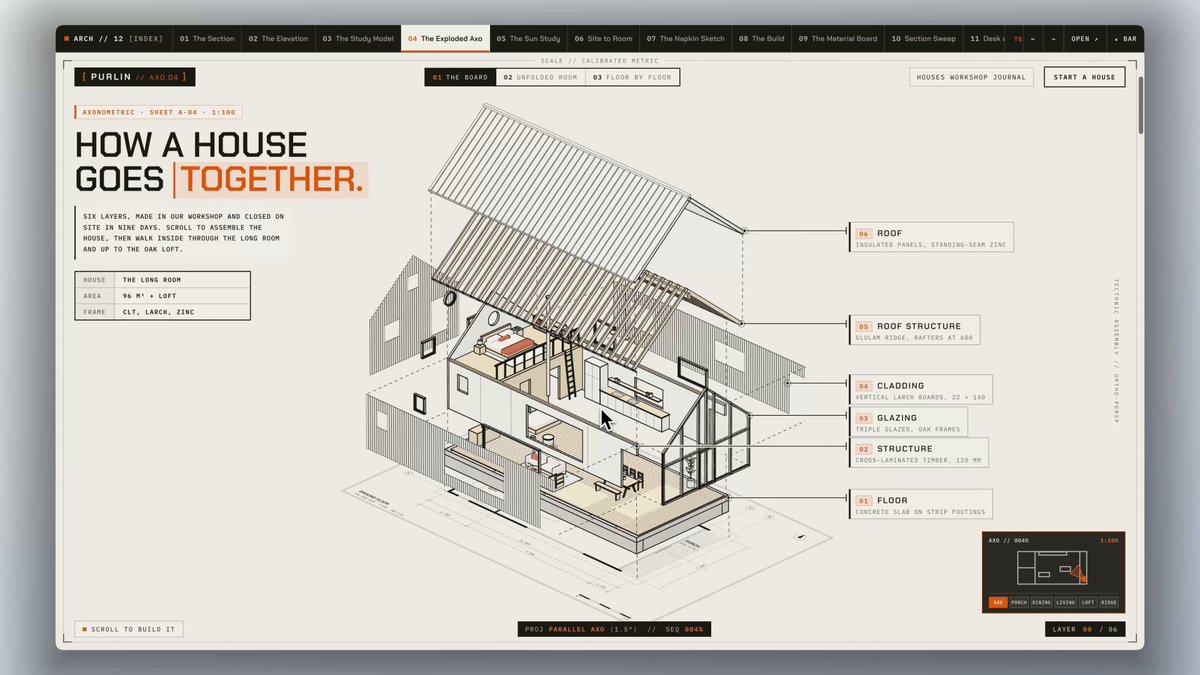
Task: Click the mini floor plan thumbnail
Action: 1051,570
